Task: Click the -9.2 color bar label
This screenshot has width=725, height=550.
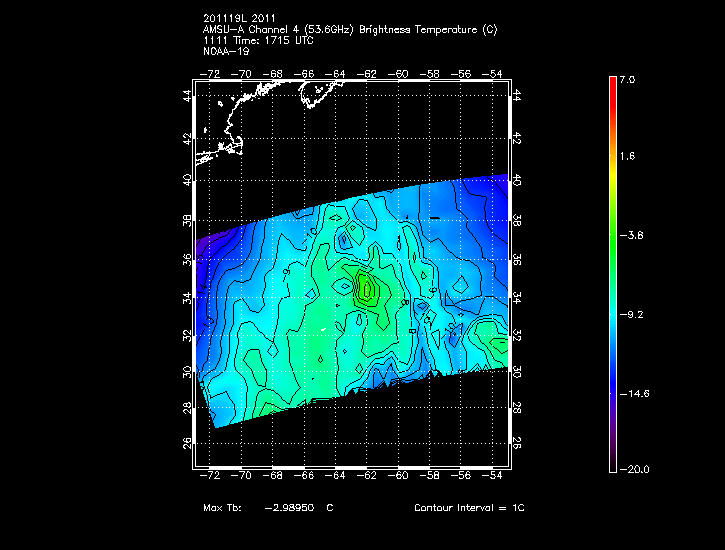Action: tap(630, 313)
